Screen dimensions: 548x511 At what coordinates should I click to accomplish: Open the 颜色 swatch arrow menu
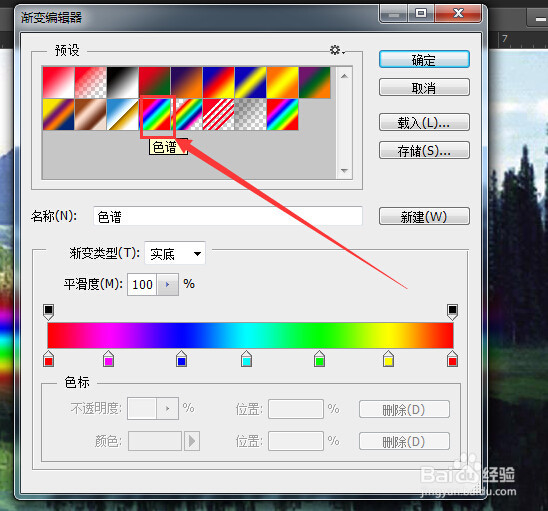(192, 441)
